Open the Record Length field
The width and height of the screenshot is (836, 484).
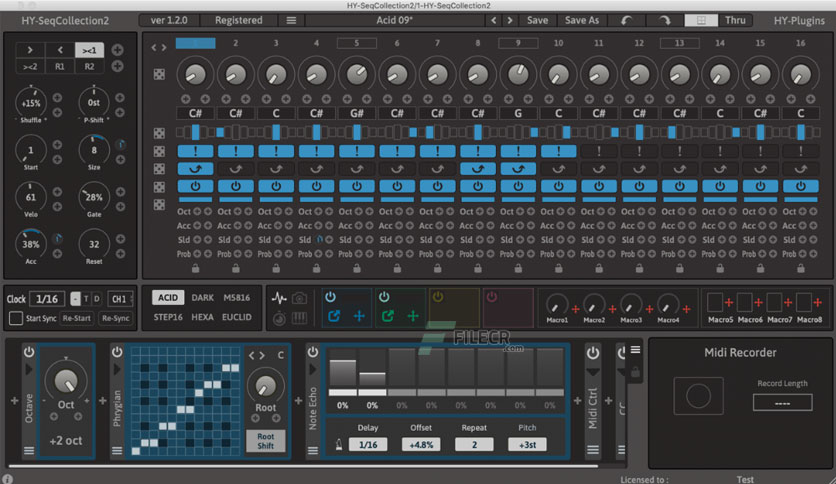[x=782, y=402]
